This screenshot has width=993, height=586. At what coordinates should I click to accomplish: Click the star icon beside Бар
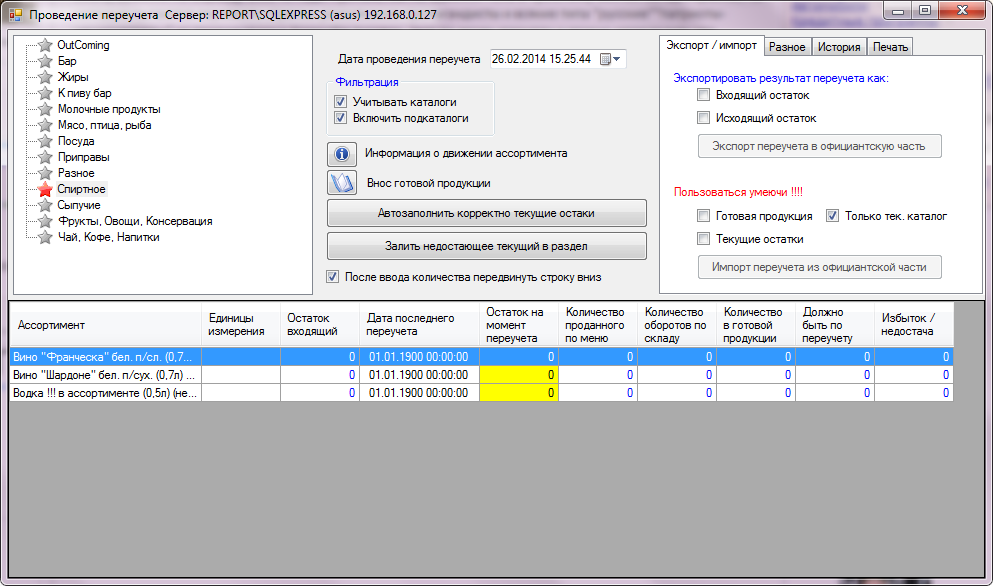45,61
